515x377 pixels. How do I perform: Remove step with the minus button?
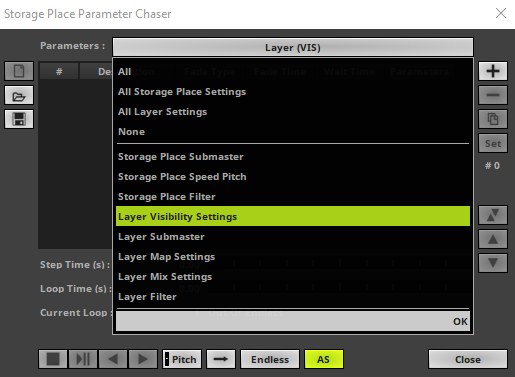pos(493,95)
